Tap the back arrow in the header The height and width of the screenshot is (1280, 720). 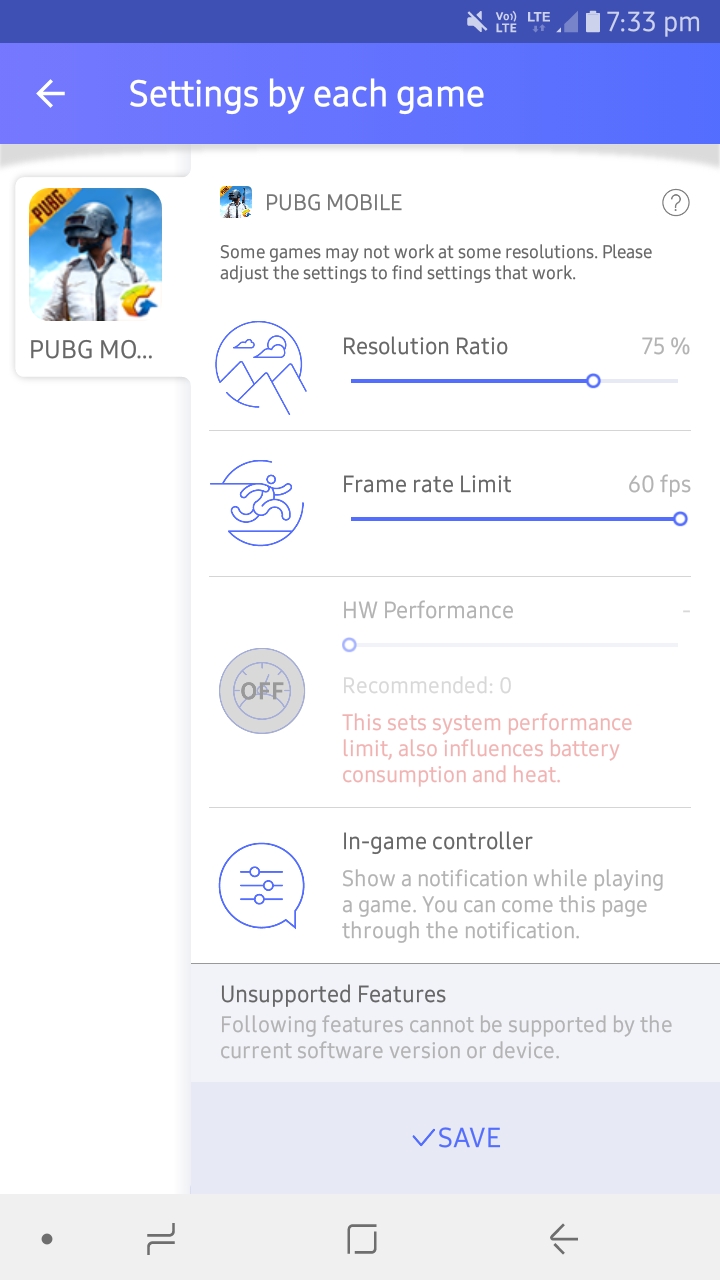(x=50, y=94)
